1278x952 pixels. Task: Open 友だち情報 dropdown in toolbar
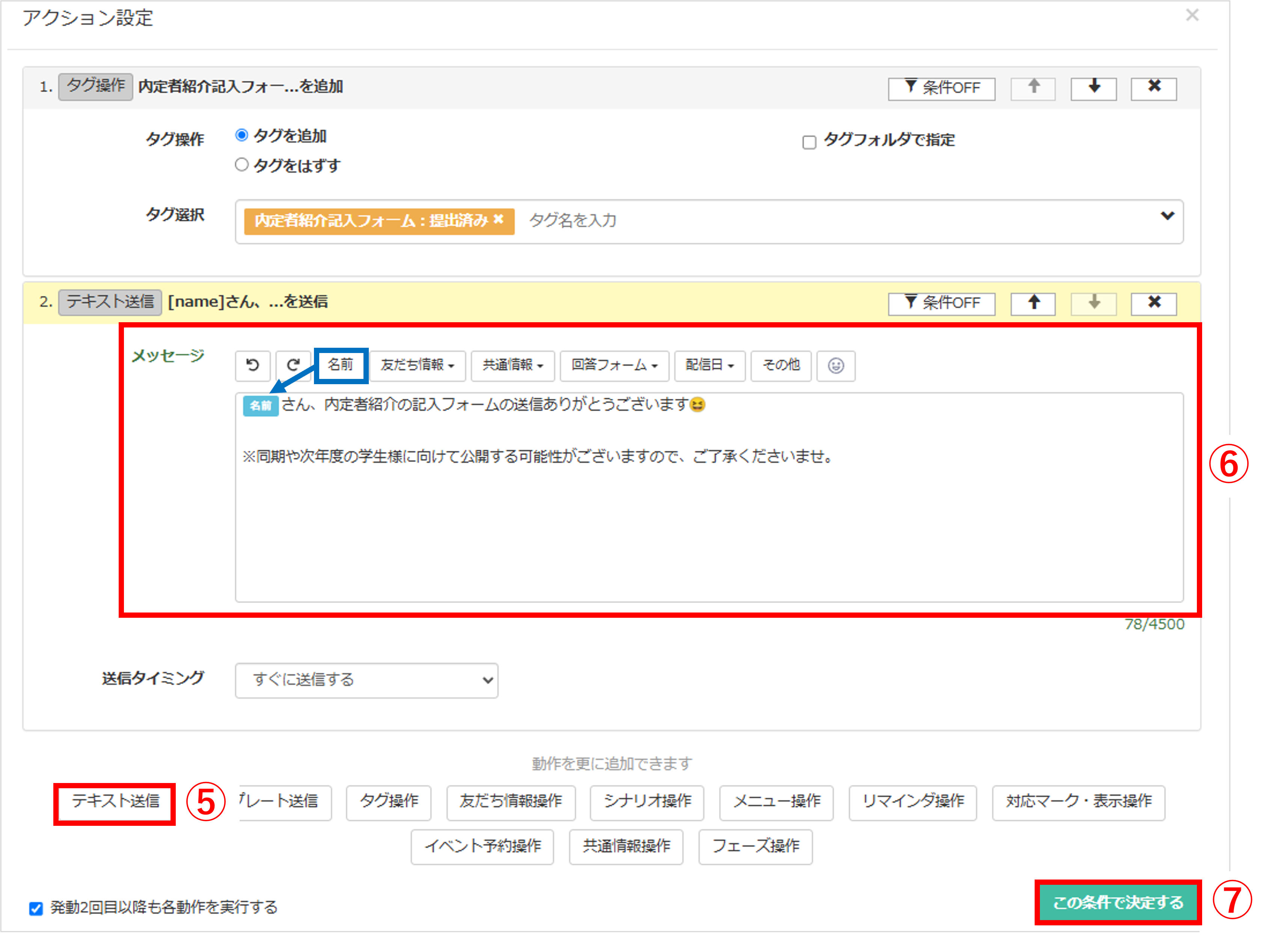(x=417, y=365)
